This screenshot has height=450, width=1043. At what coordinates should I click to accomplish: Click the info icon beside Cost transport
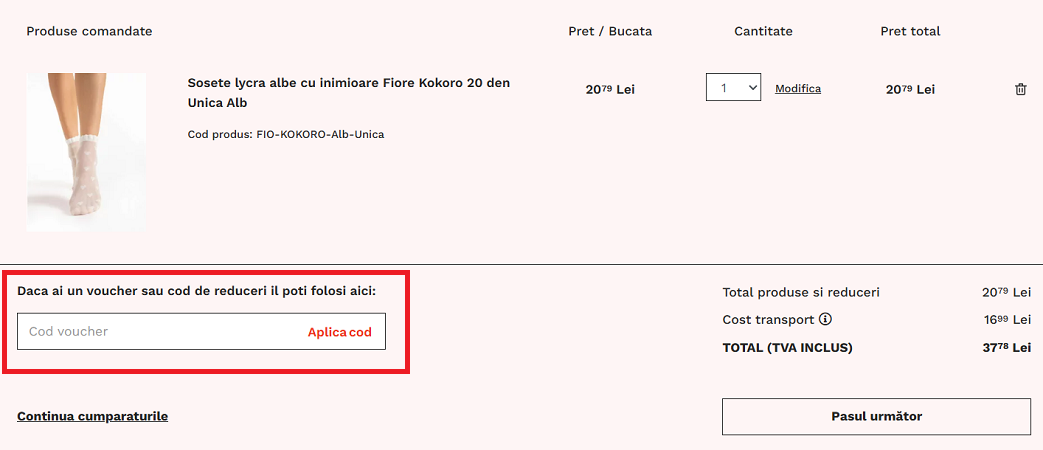point(826,320)
